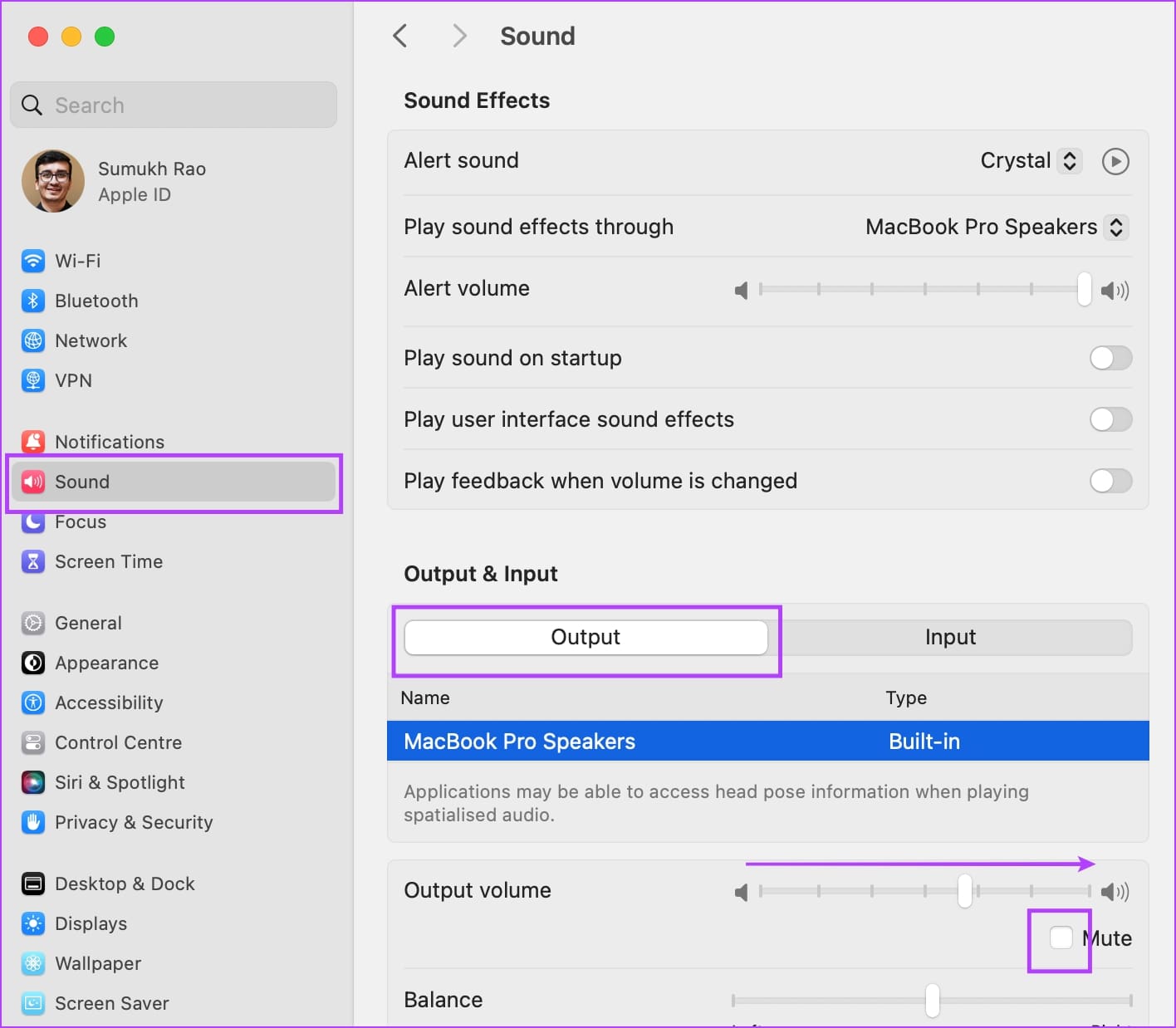1176x1028 pixels.
Task: Open Bluetooth settings from the sidebar
Action: pyautogui.click(x=96, y=301)
